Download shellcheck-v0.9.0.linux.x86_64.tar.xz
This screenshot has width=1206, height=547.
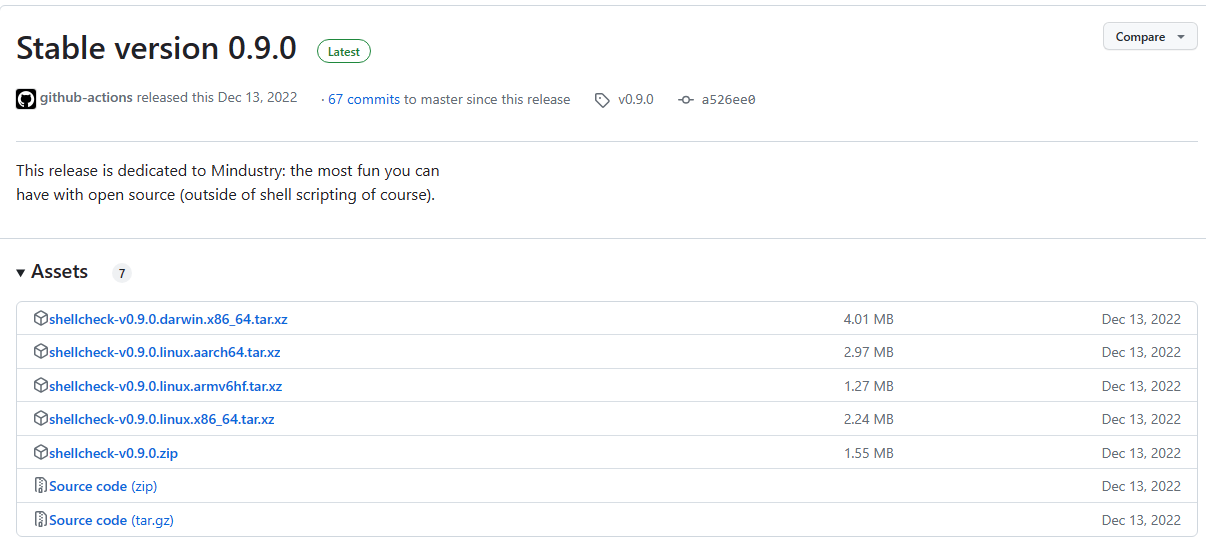[162, 420]
